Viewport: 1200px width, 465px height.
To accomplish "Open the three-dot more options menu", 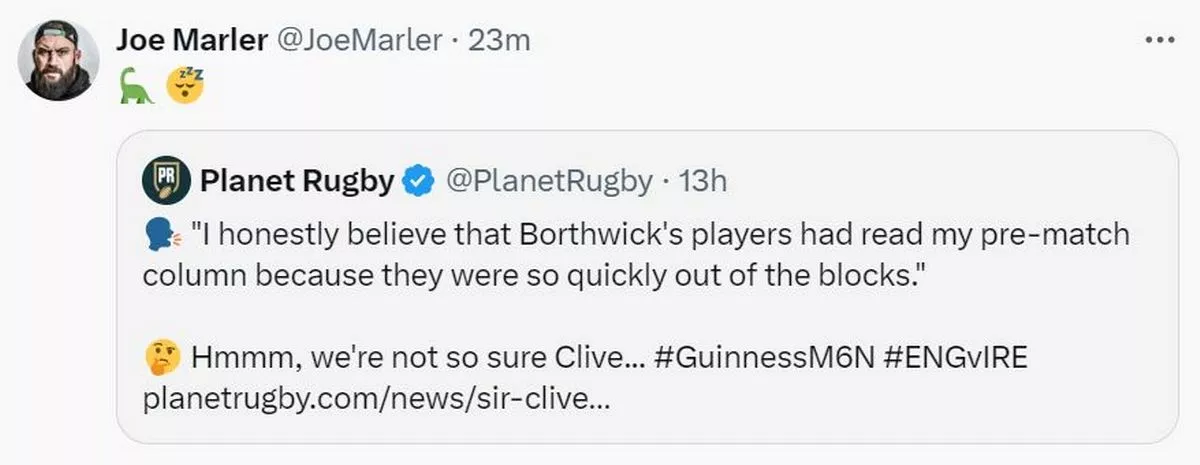I will 1159,40.
